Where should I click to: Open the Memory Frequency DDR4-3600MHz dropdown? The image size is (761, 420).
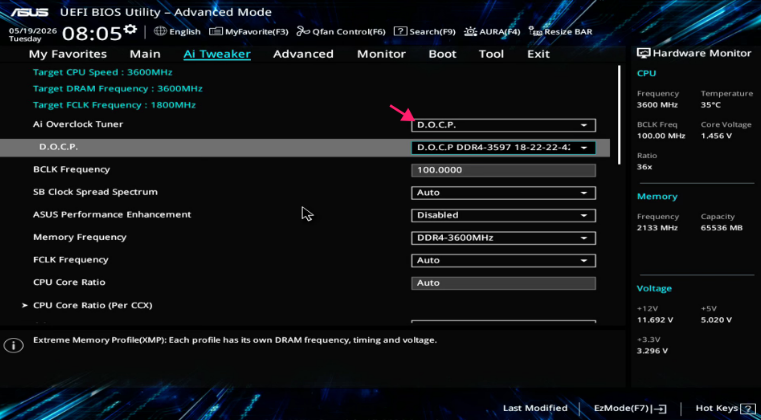pyautogui.click(x=503, y=238)
